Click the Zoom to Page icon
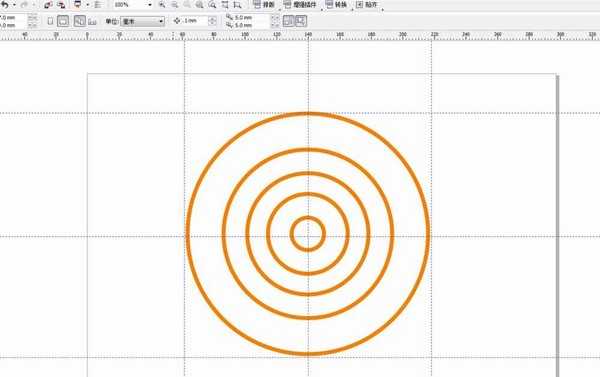Image resolution: width=600 pixels, height=377 pixels. click(225, 5)
